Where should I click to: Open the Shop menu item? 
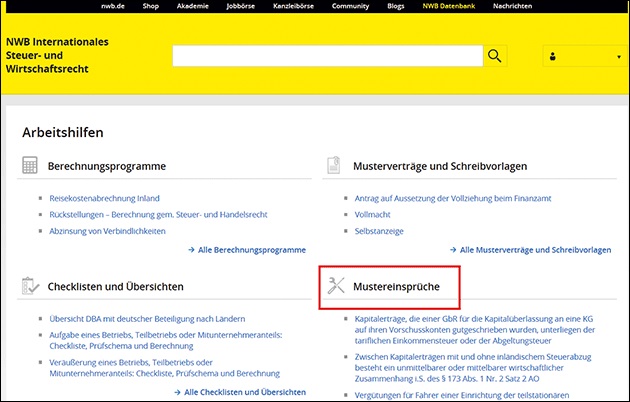151,6
